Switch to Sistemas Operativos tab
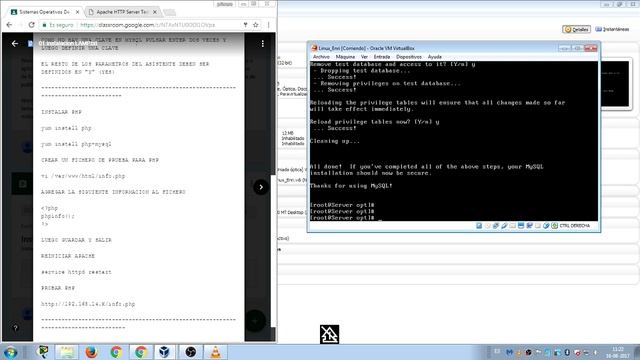The image size is (640, 360). coord(44,12)
